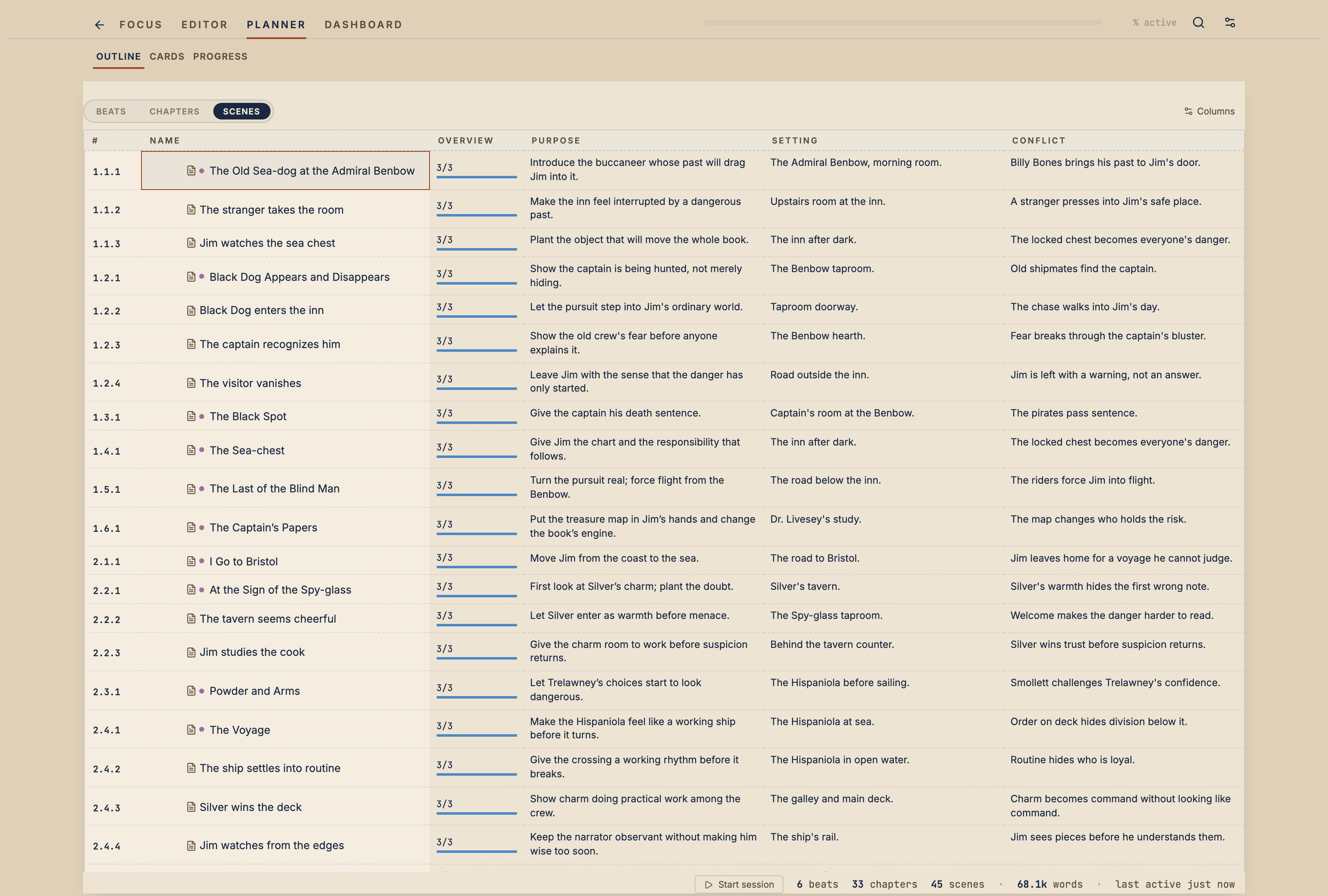Image resolution: width=1328 pixels, height=896 pixels.
Task: Click document icon beside Powder and Arms
Action: pyautogui.click(x=191, y=691)
